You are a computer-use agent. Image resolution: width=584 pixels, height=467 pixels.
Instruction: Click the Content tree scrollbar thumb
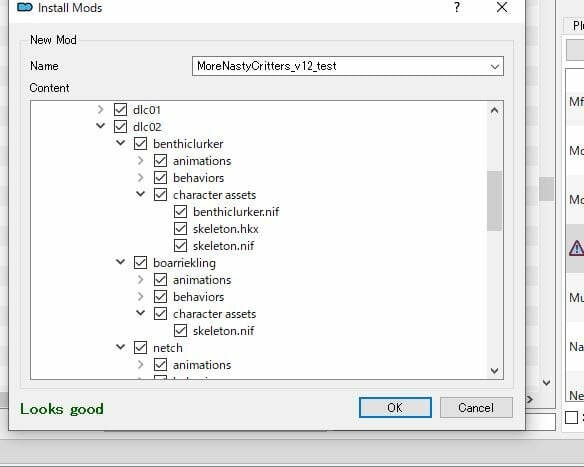495,201
